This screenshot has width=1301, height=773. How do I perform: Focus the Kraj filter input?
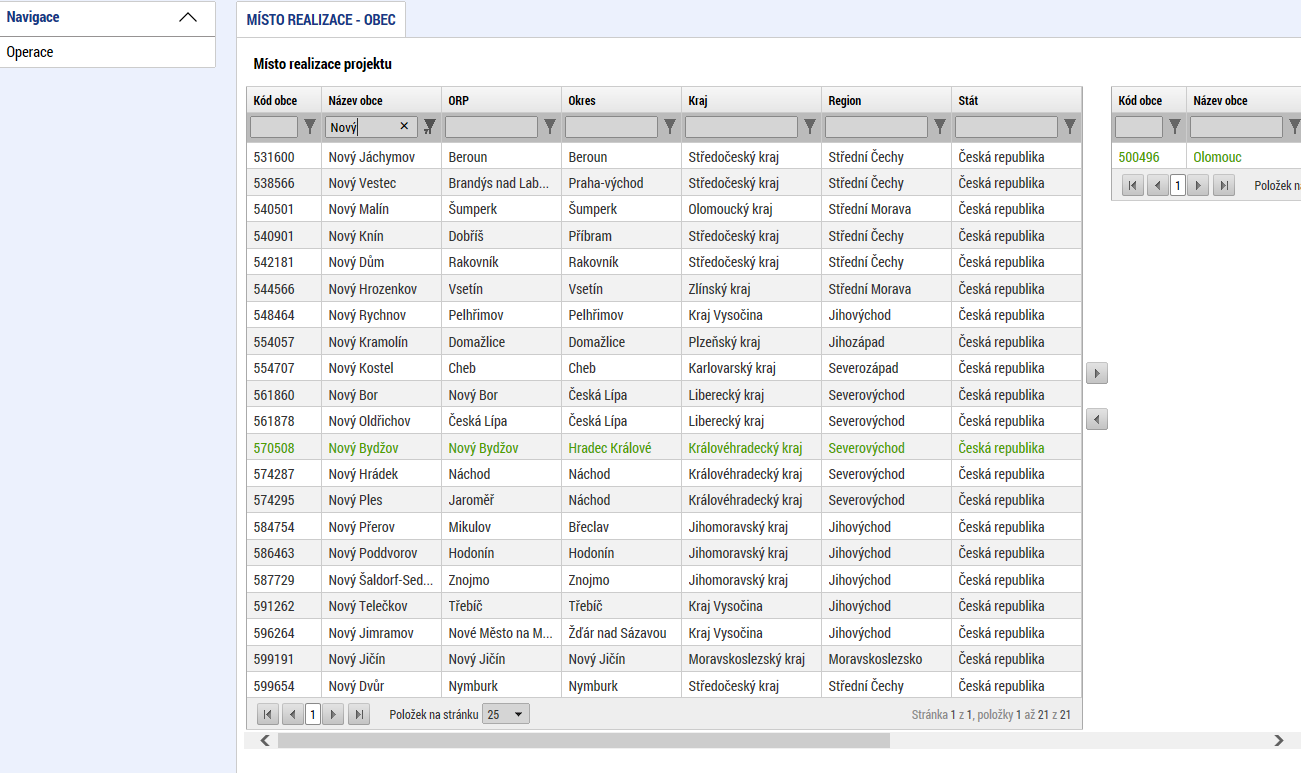741,127
